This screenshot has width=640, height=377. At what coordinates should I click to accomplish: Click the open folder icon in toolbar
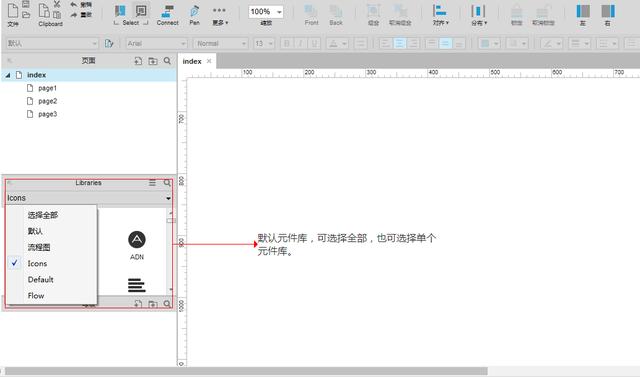pos(26,14)
